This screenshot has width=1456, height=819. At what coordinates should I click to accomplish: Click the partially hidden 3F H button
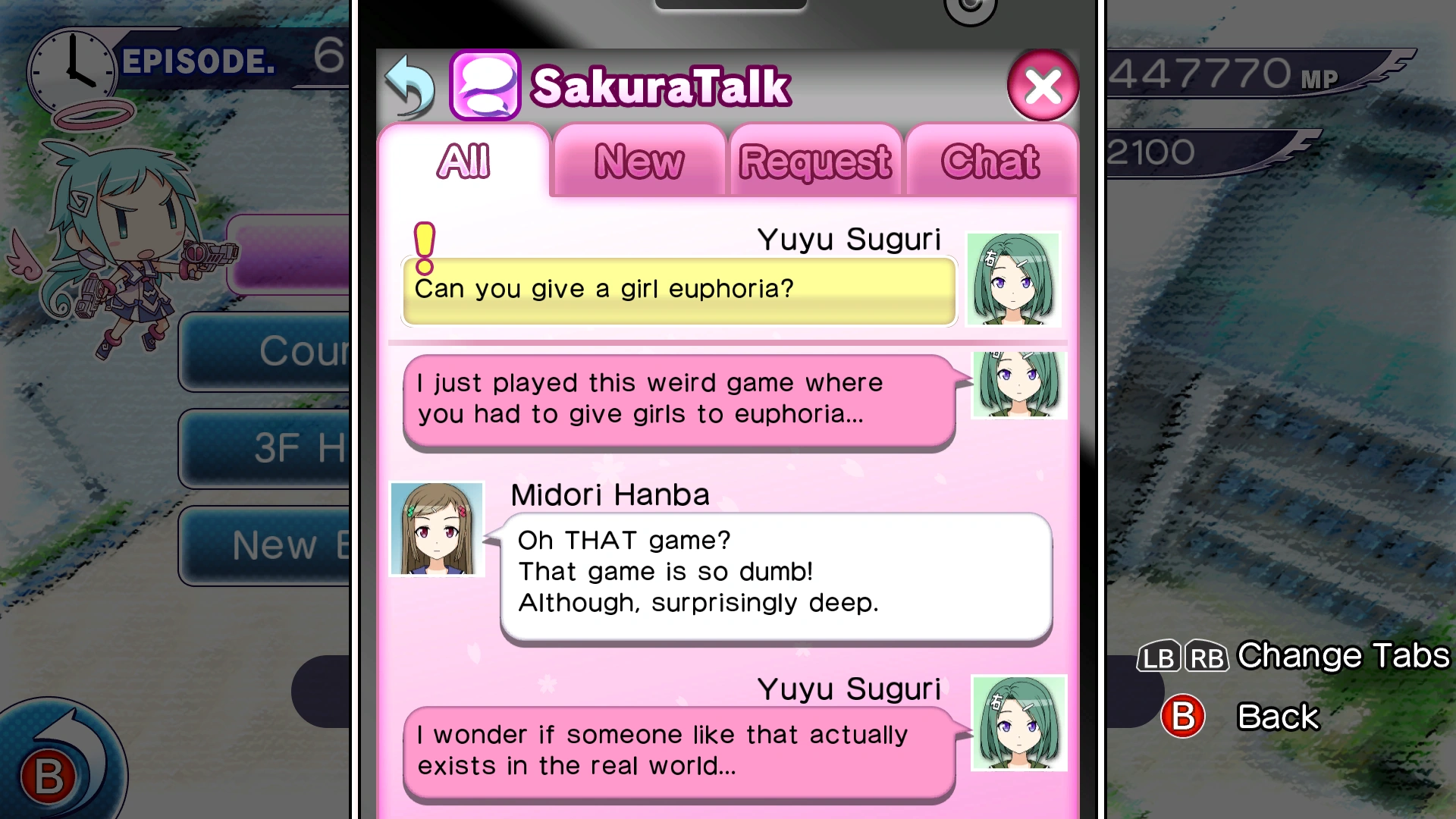265,449
